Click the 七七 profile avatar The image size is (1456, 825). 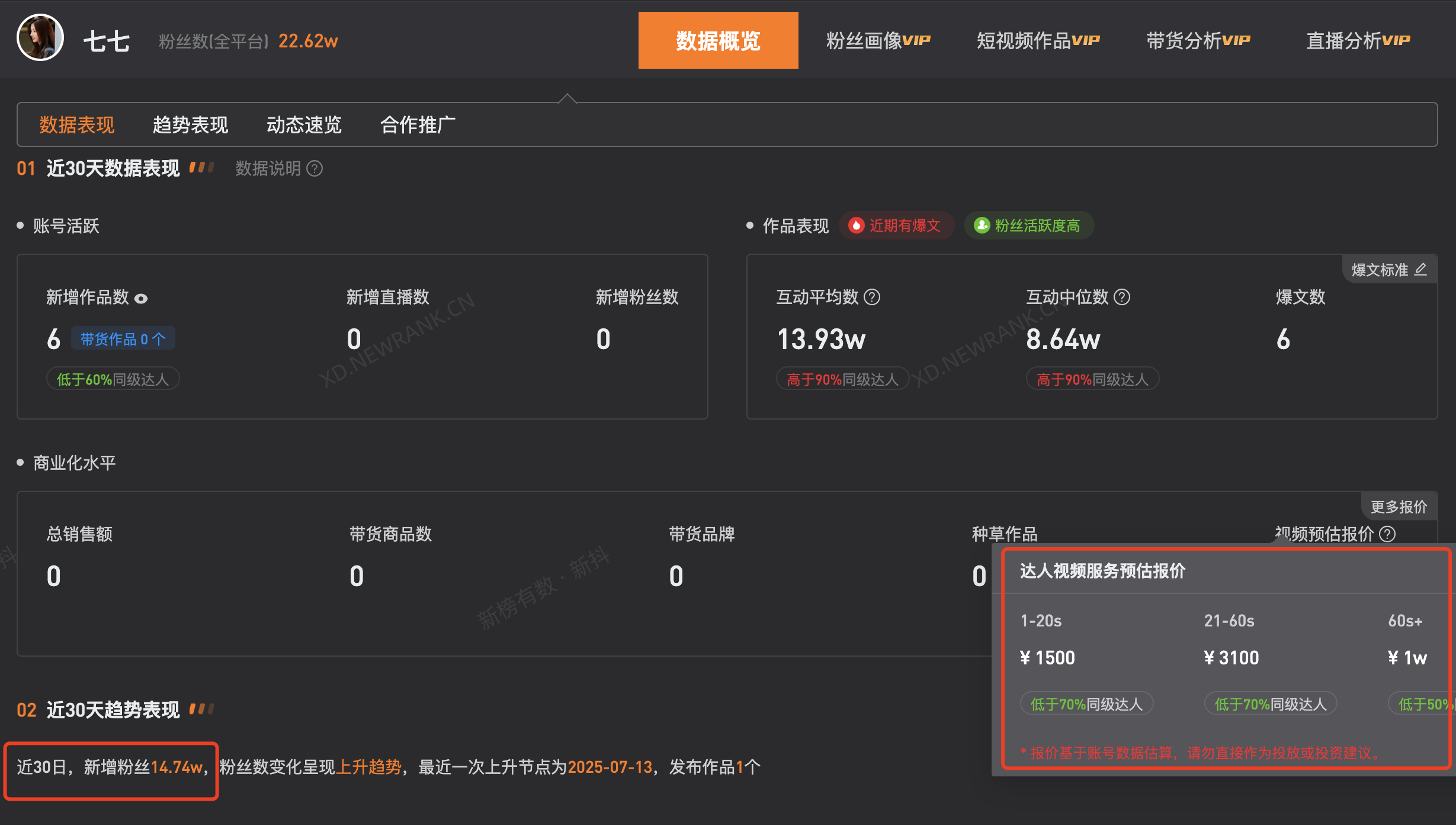tap(40, 38)
